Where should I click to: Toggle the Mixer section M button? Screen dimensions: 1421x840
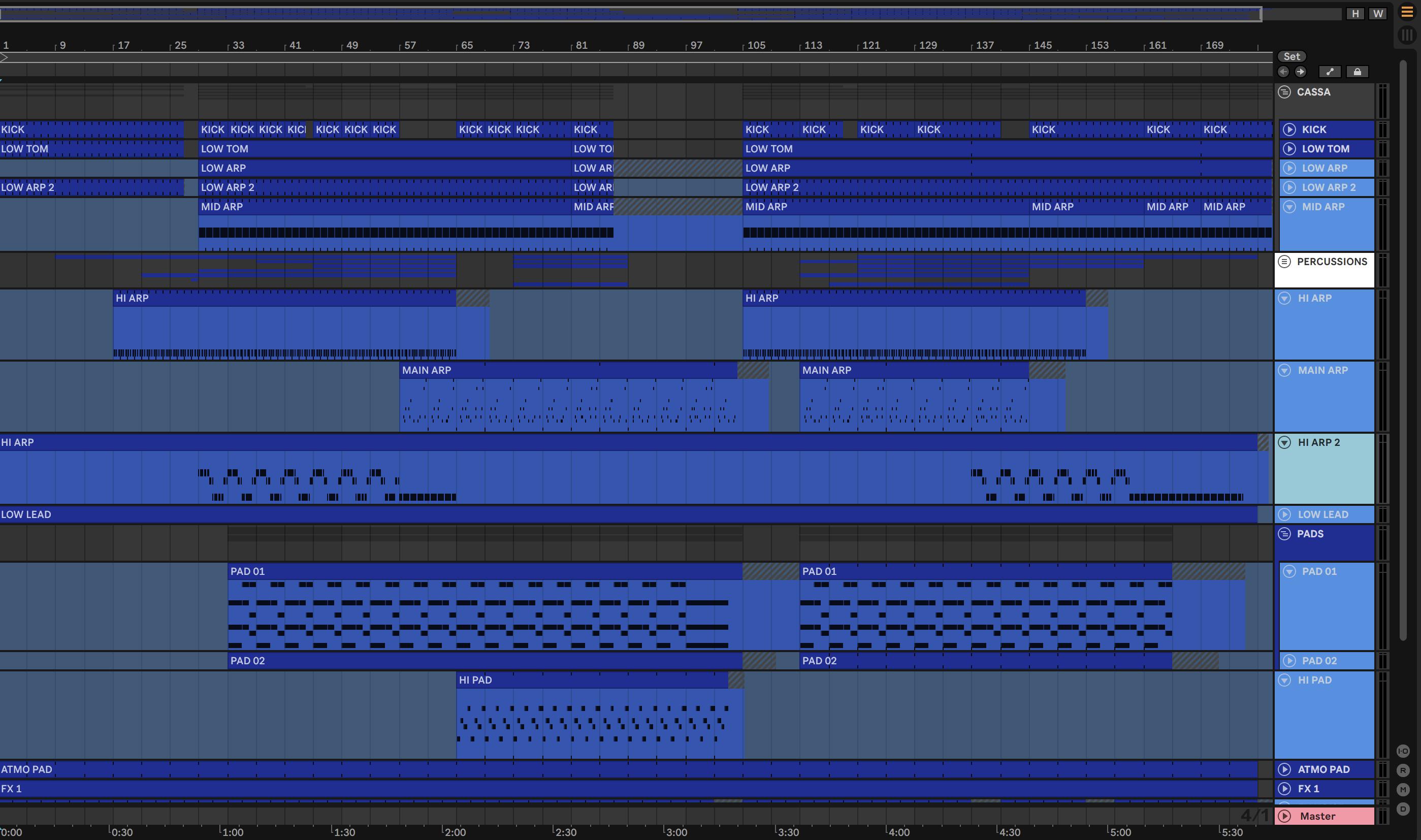1403,790
